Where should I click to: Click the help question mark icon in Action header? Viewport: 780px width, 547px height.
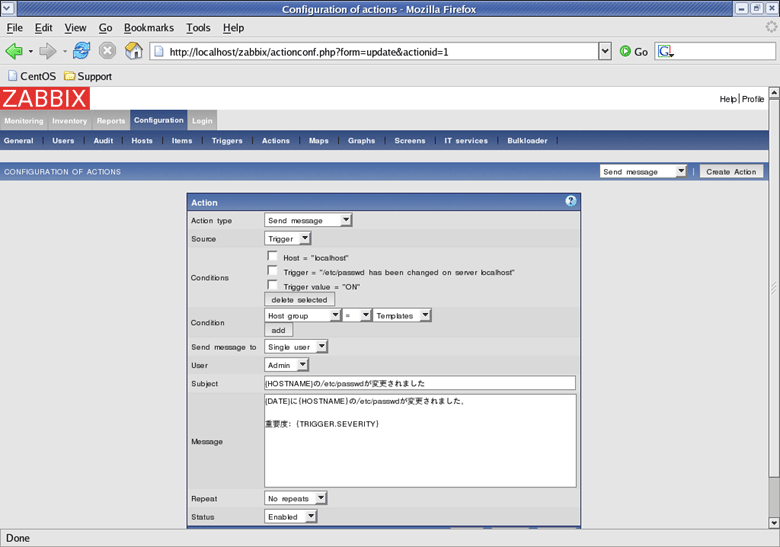click(571, 201)
